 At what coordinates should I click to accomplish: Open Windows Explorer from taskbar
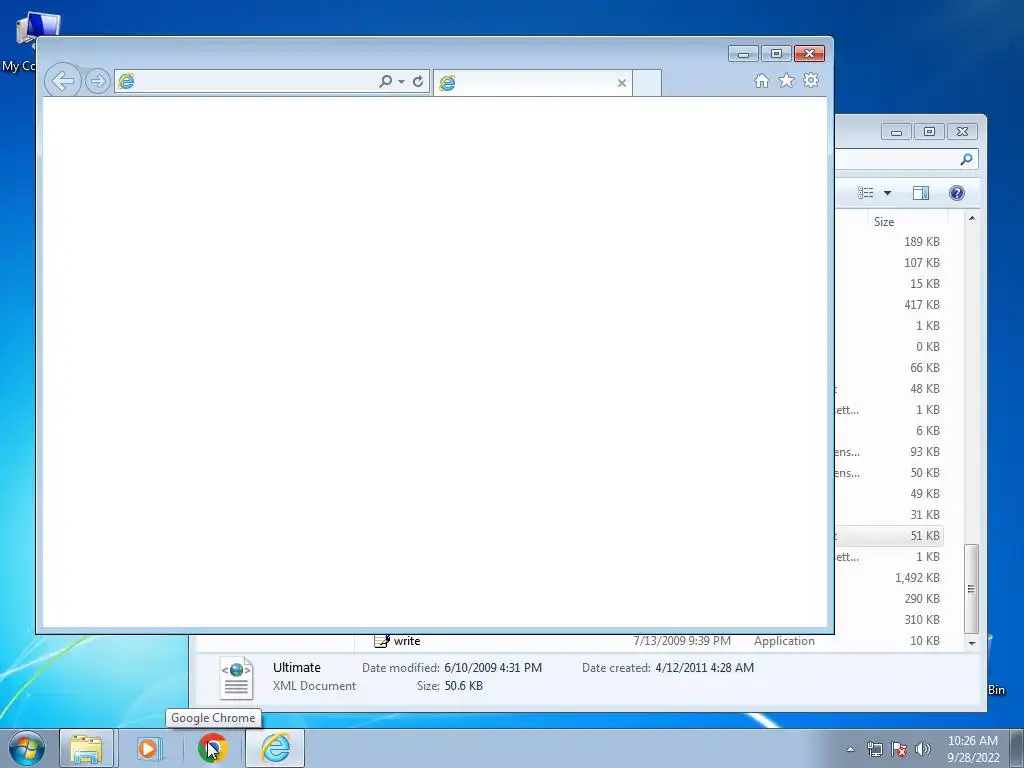point(86,748)
